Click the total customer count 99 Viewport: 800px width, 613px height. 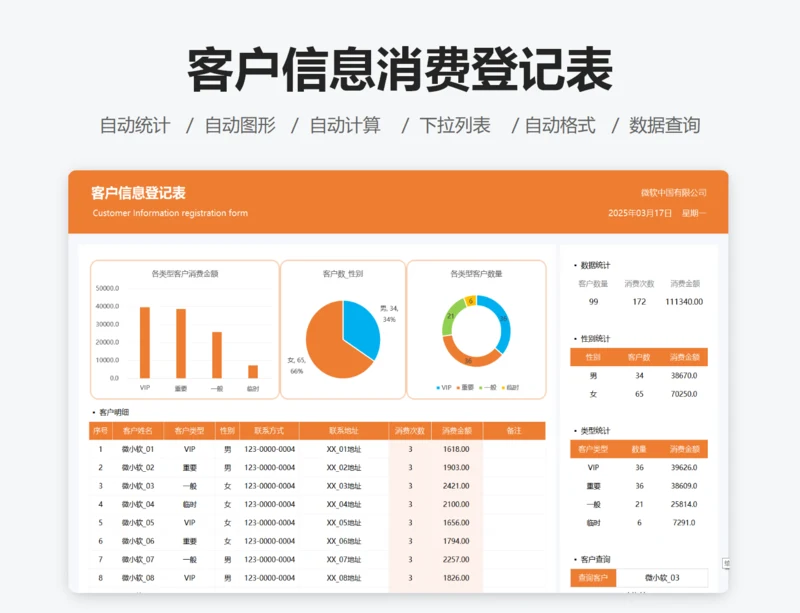(x=593, y=302)
